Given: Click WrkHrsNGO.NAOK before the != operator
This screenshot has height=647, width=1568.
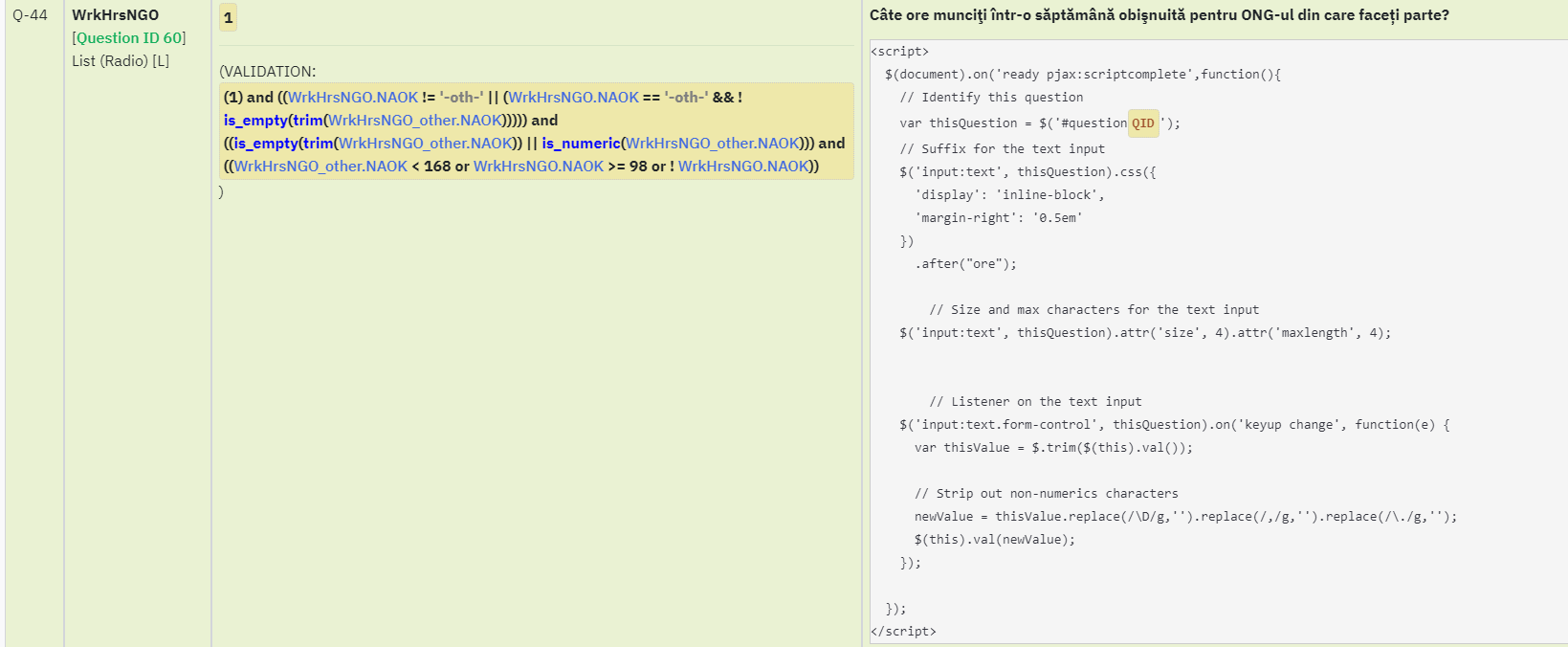Looking at the screenshot, I should (353, 98).
